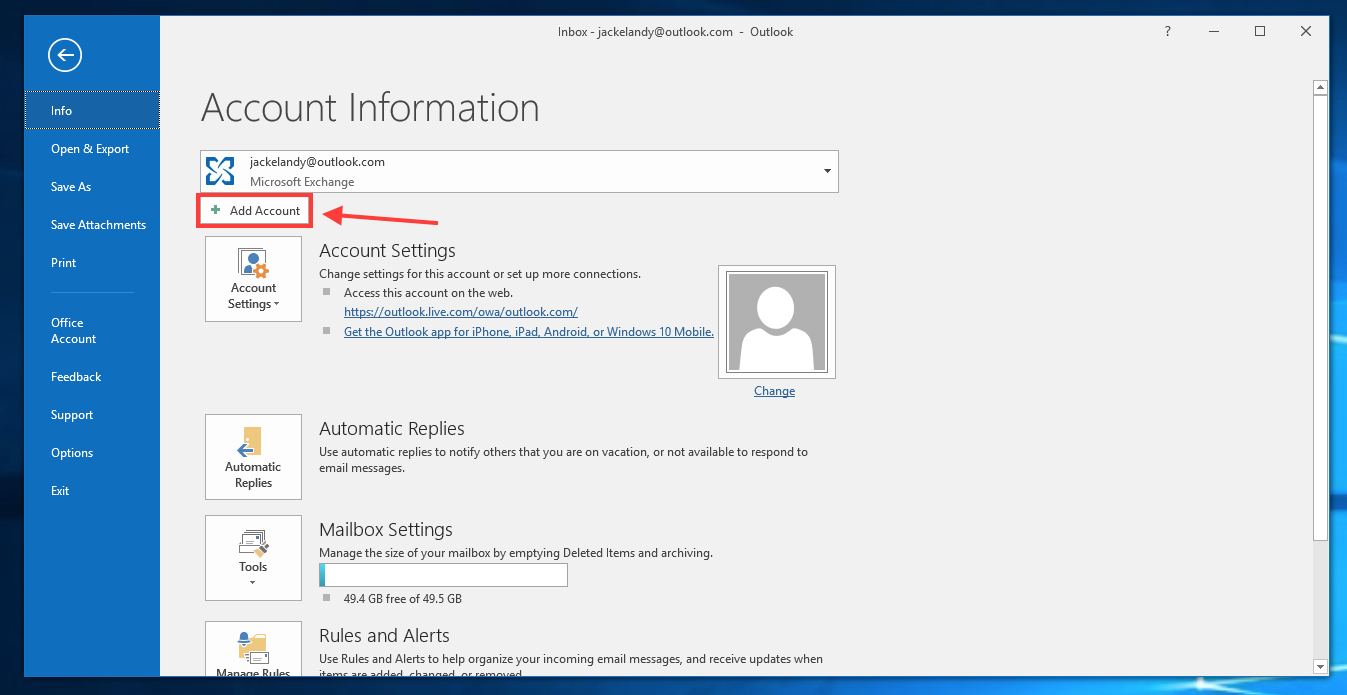
Task: Click the mailbox storage usage bar
Action: [x=443, y=575]
